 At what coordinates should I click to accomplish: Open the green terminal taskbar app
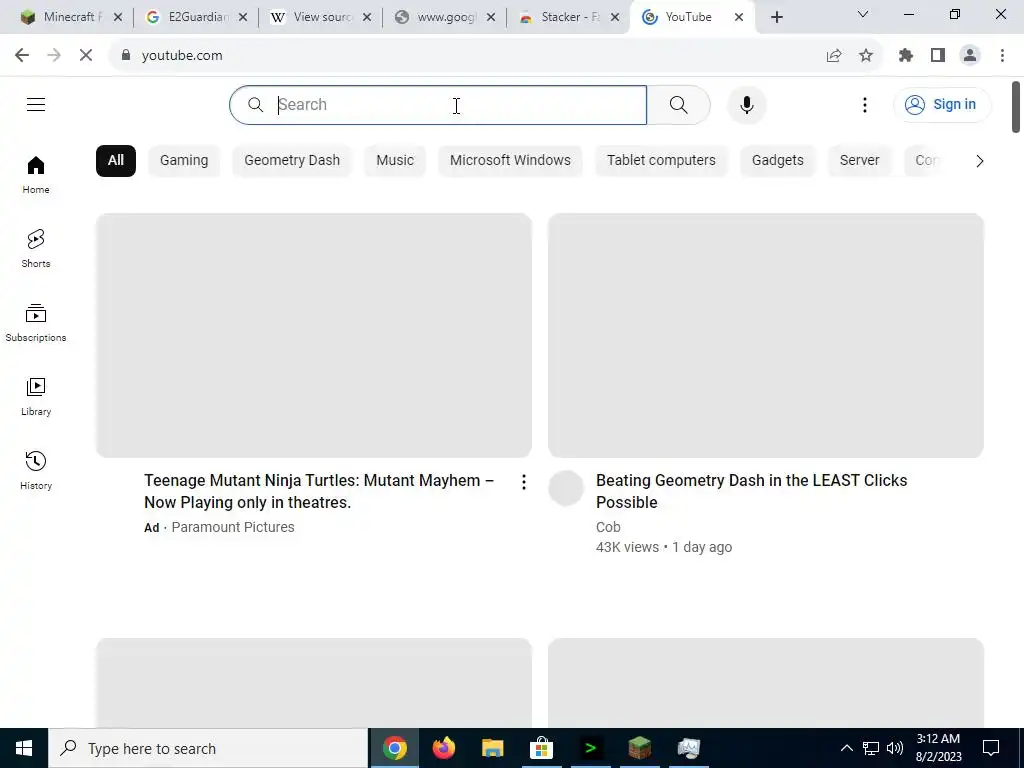[x=590, y=748]
